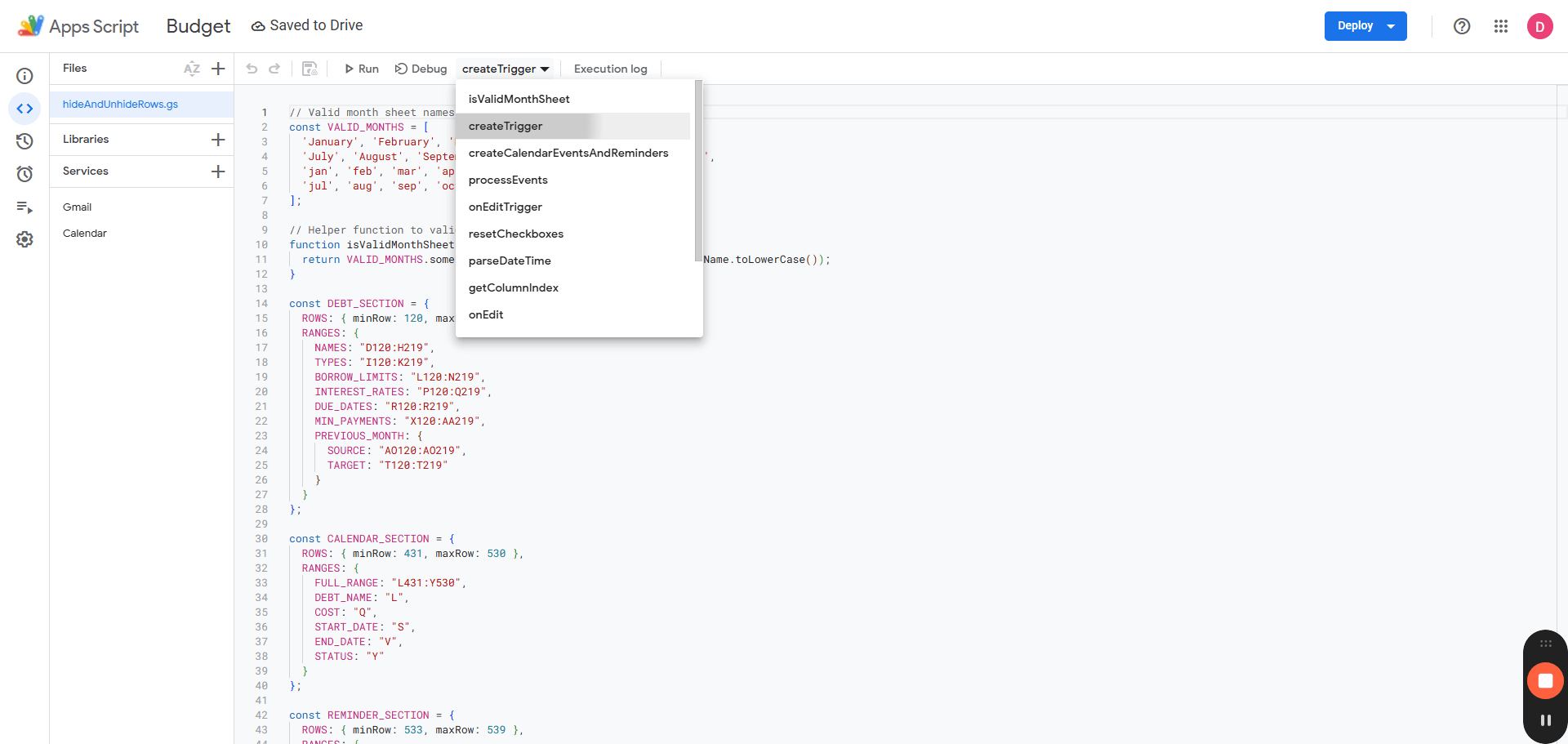Click line number 23 in gutter
The height and width of the screenshot is (744, 1568).
(261, 436)
